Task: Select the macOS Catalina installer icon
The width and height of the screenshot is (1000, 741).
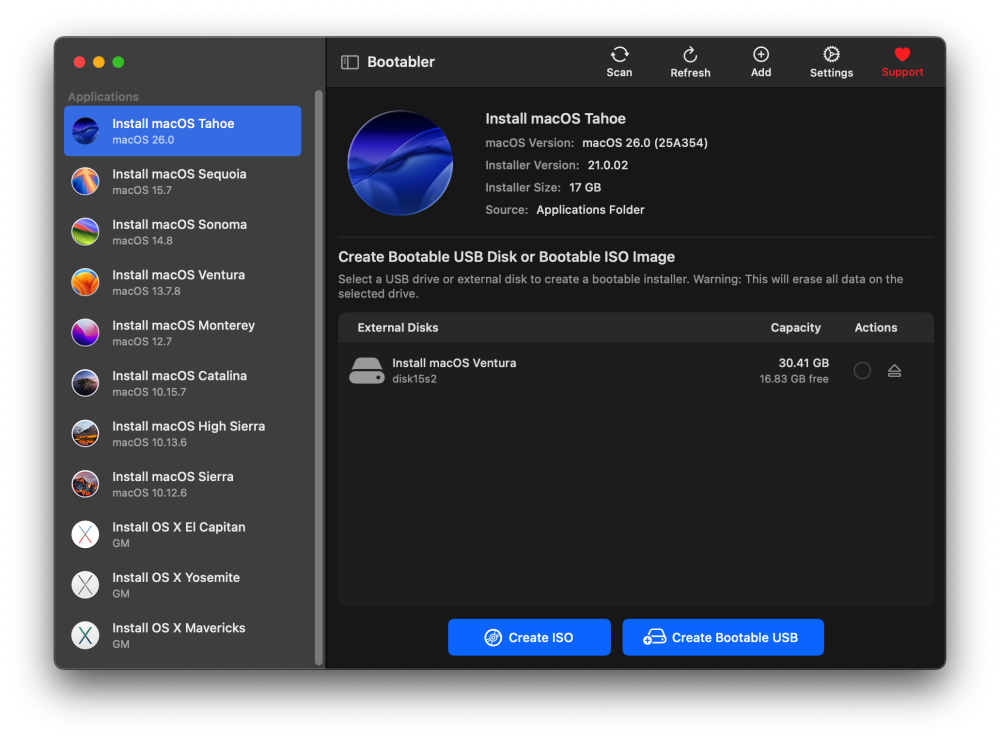Action: tap(85, 383)
